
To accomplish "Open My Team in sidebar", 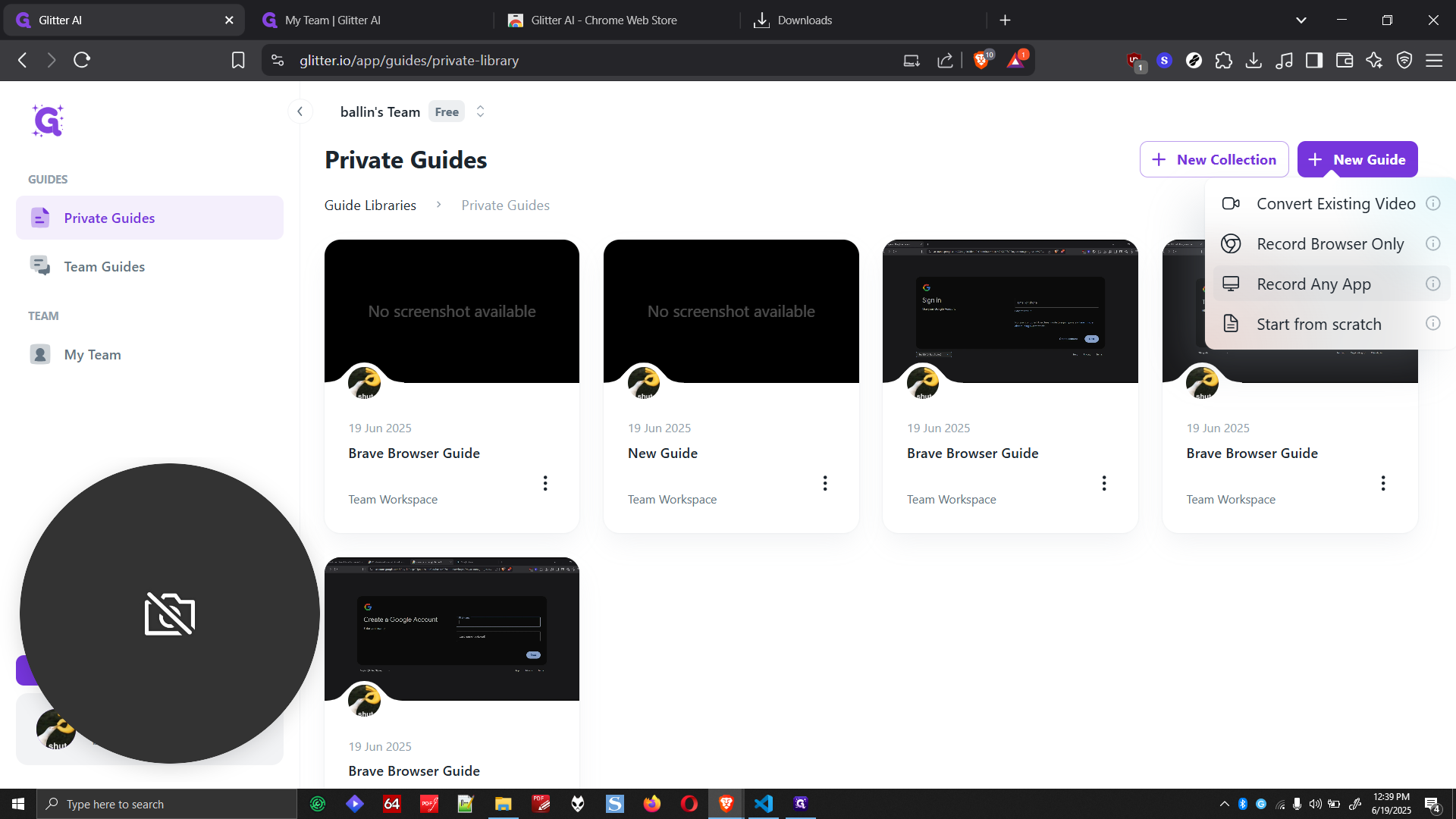I will (149, 354).
